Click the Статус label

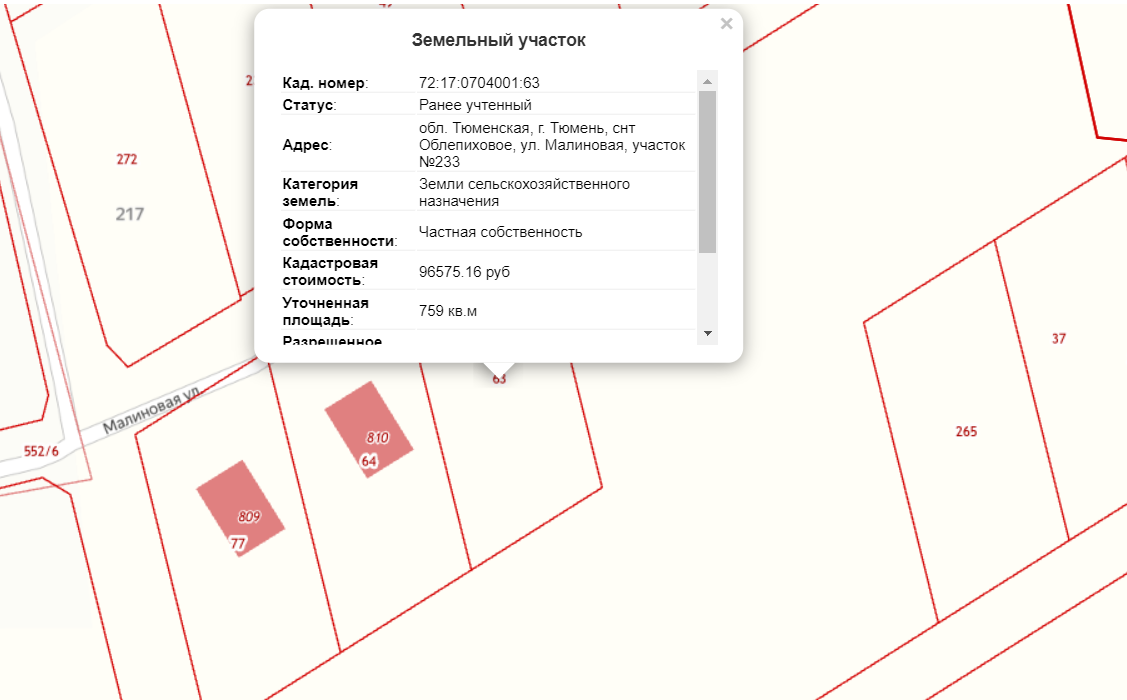tap(309, 105)
